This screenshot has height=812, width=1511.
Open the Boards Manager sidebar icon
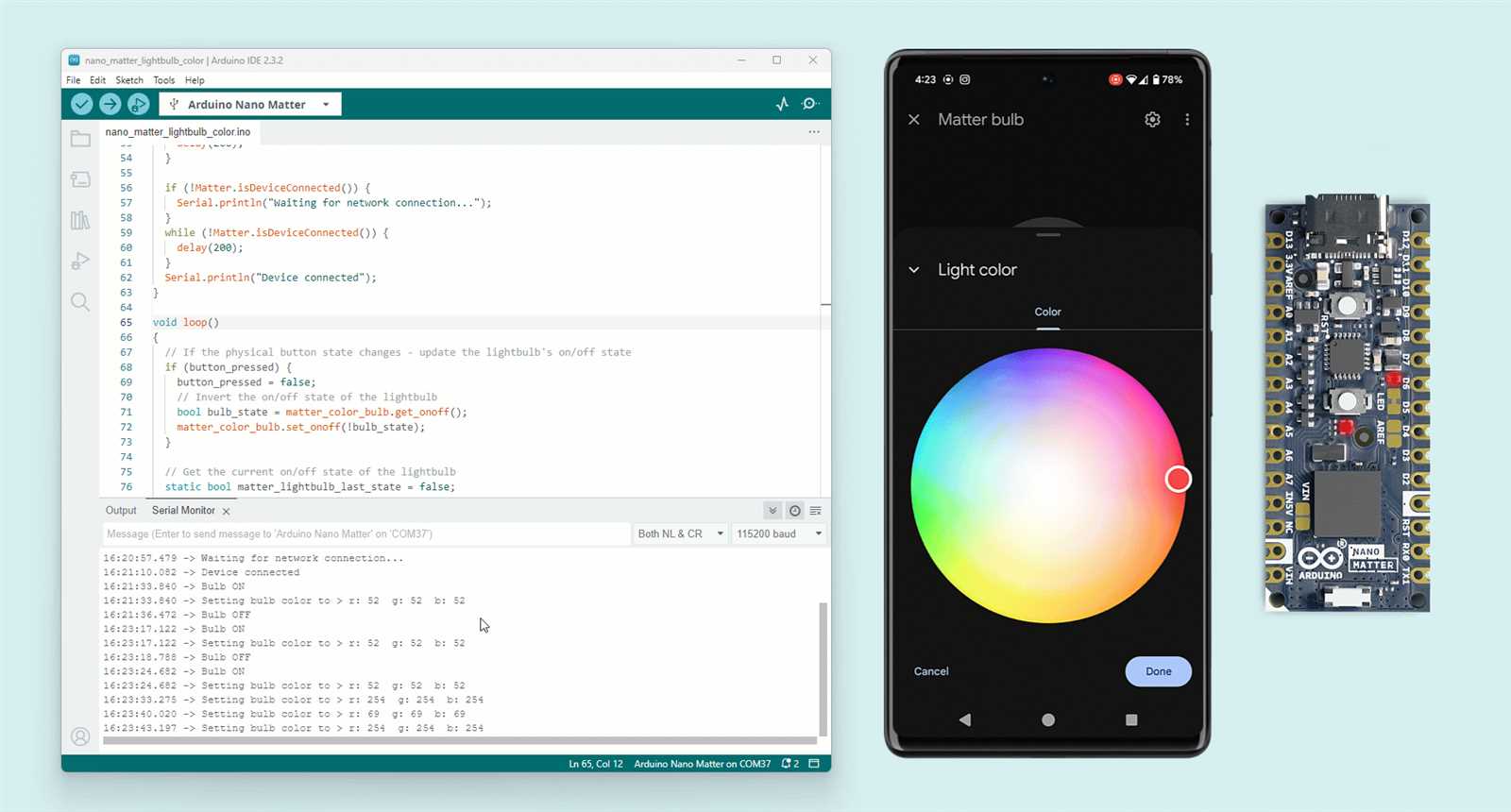click(80, 179)
